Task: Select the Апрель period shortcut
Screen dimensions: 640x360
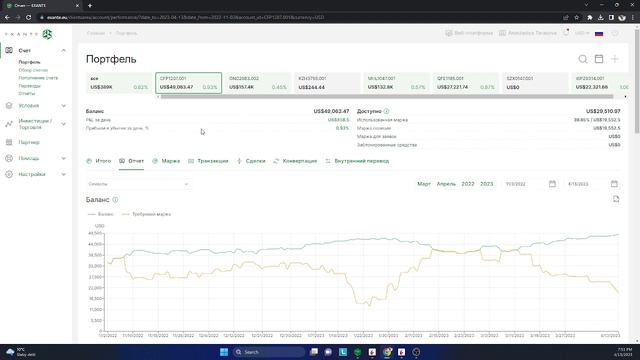Action: [x=446, y=184]
